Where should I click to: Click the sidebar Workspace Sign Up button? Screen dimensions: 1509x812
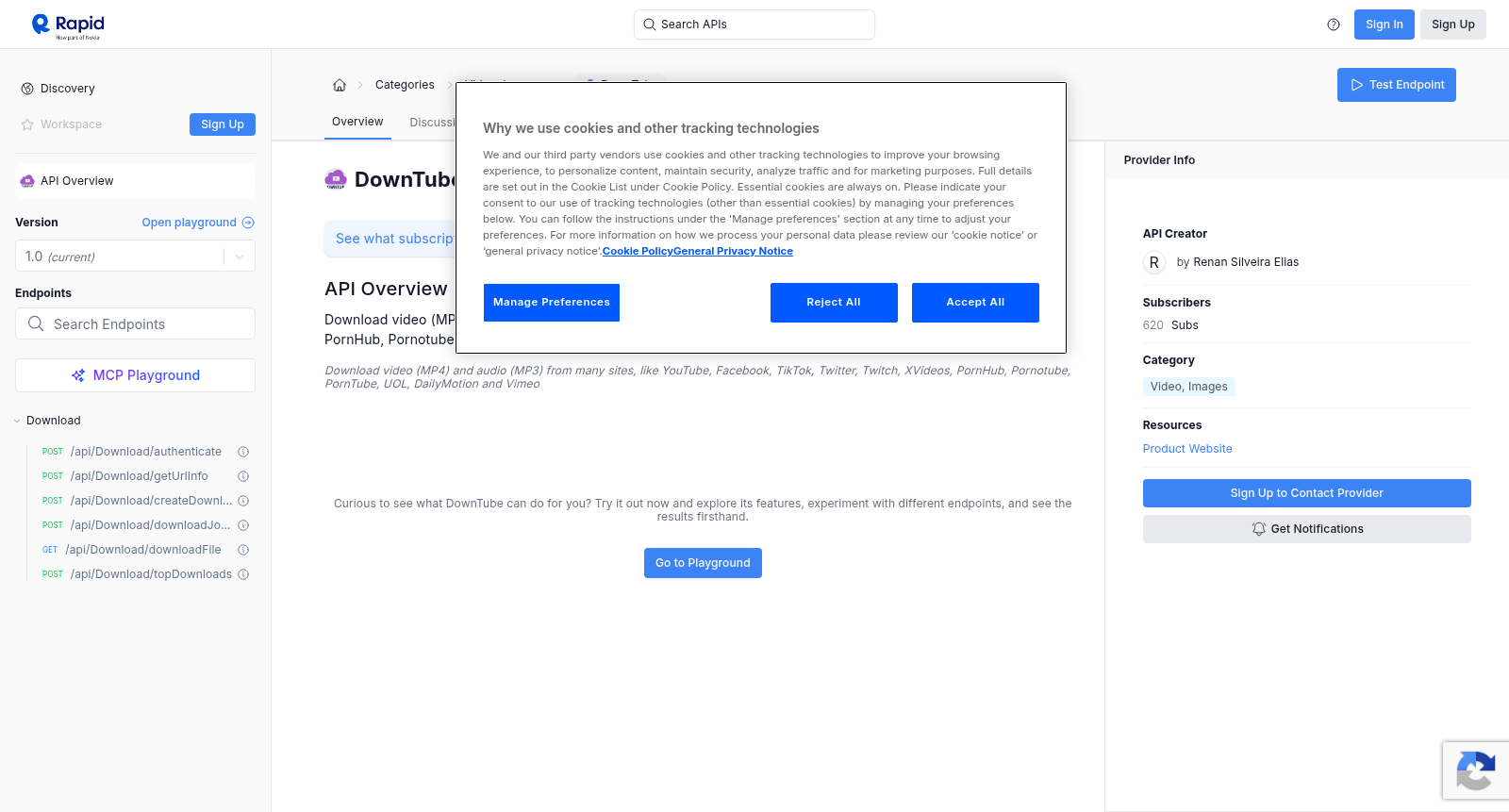[x=223, y=124]
